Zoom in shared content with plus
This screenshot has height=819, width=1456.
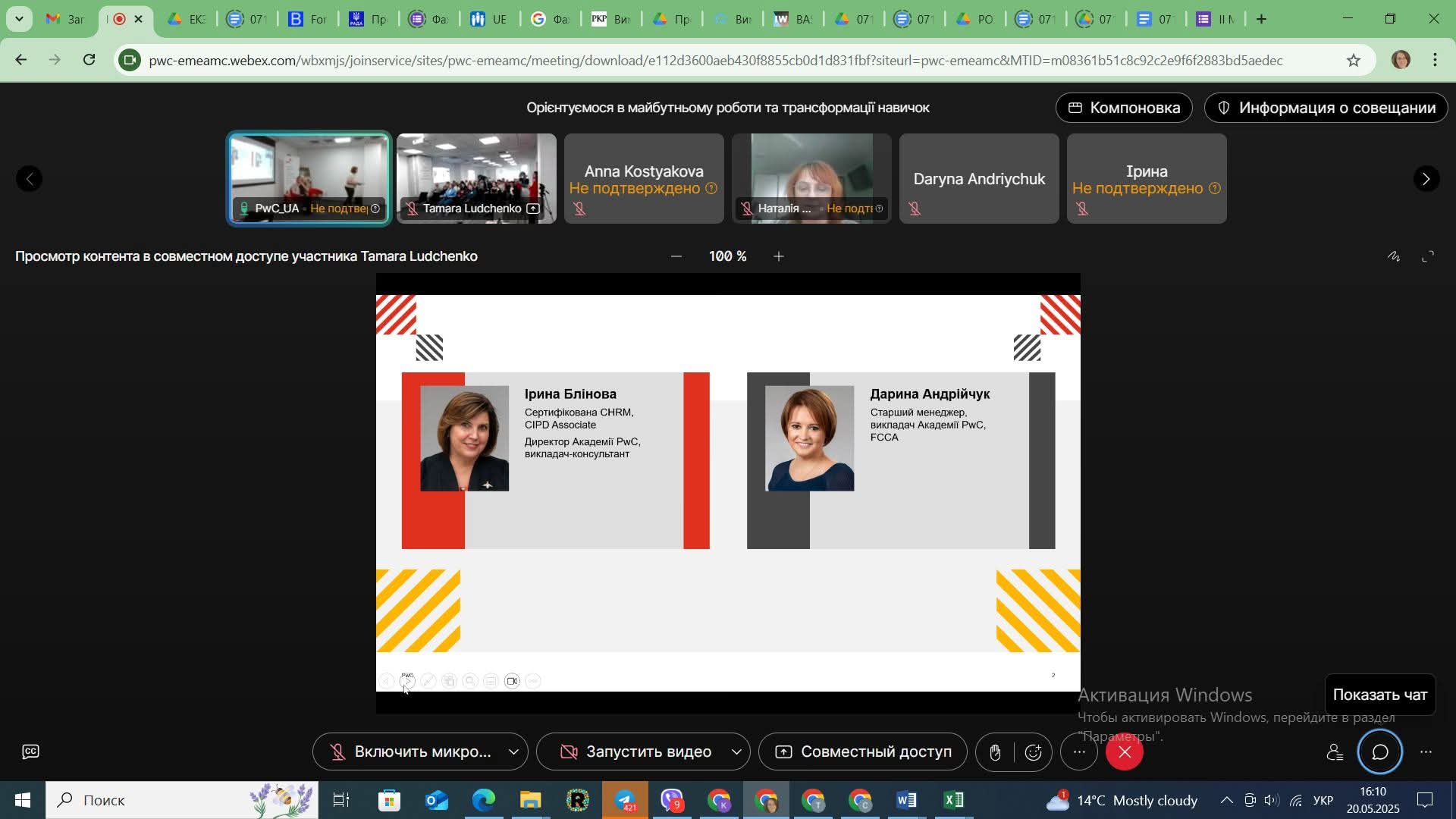779,257
